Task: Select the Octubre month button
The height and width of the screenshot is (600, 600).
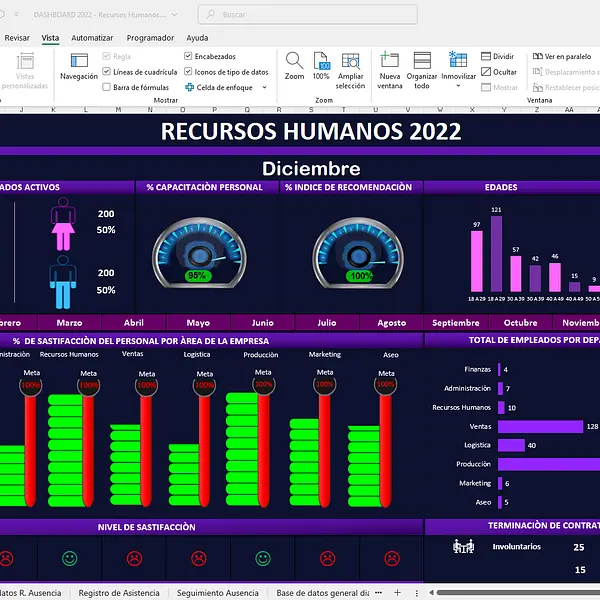Action: [x=520, y=323]
